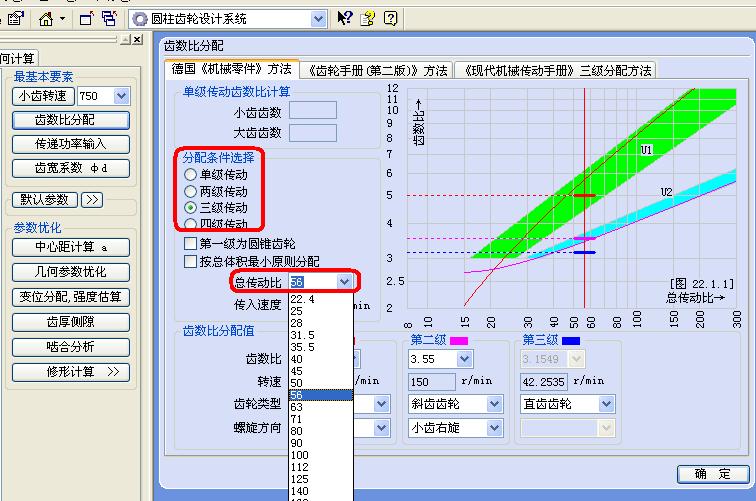Choose 22.4 in the ratio list
This screenshot has height=501, width=756.
tap(321, 299)
